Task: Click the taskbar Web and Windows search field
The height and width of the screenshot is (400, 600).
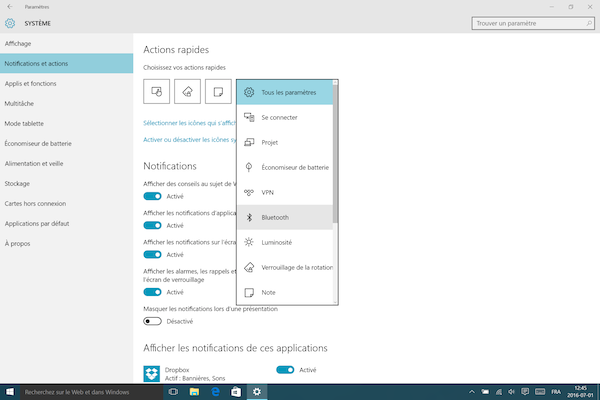Action: (91, 392)
